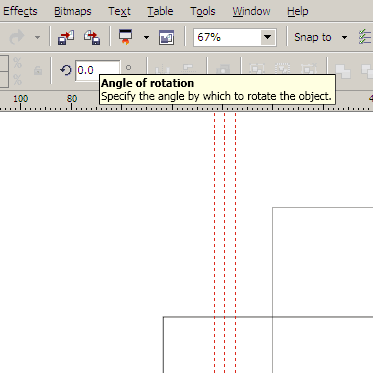Click the angle of rotation field

[x=97, y=70]
